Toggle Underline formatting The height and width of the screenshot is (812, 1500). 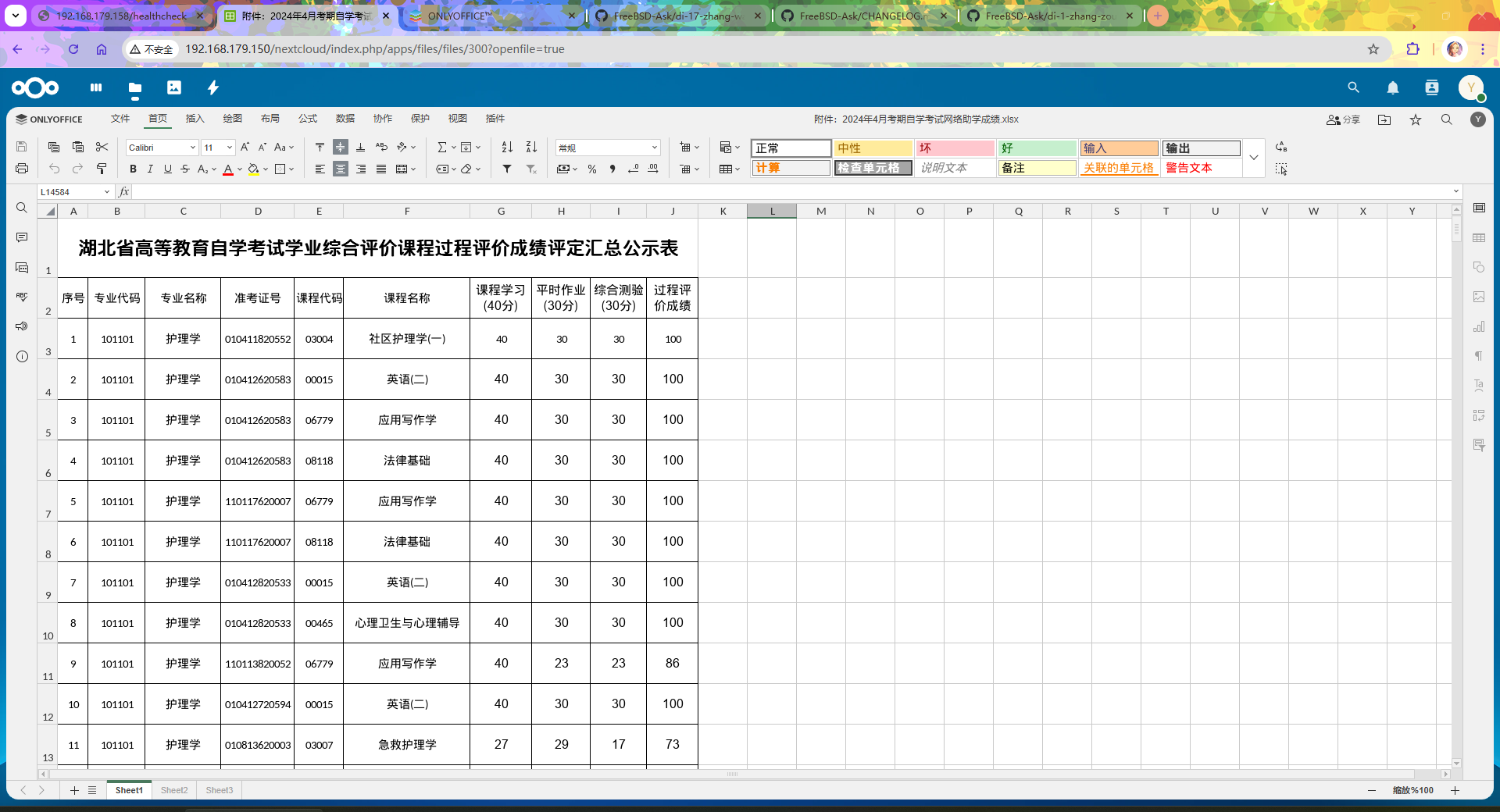[x=167, y=169]
